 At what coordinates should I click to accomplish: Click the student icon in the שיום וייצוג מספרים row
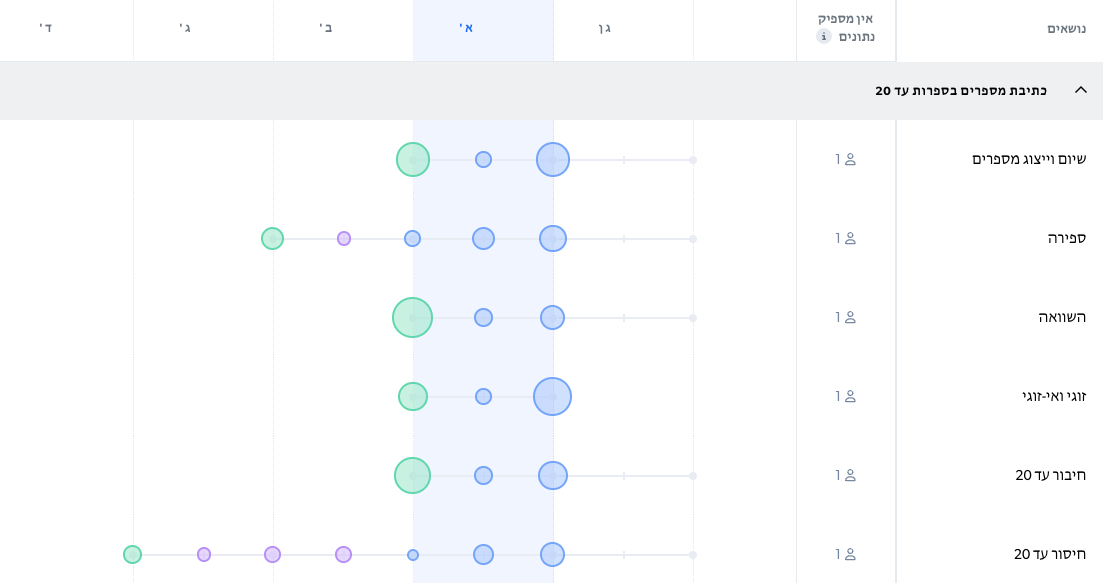click(x=850, y=159)
